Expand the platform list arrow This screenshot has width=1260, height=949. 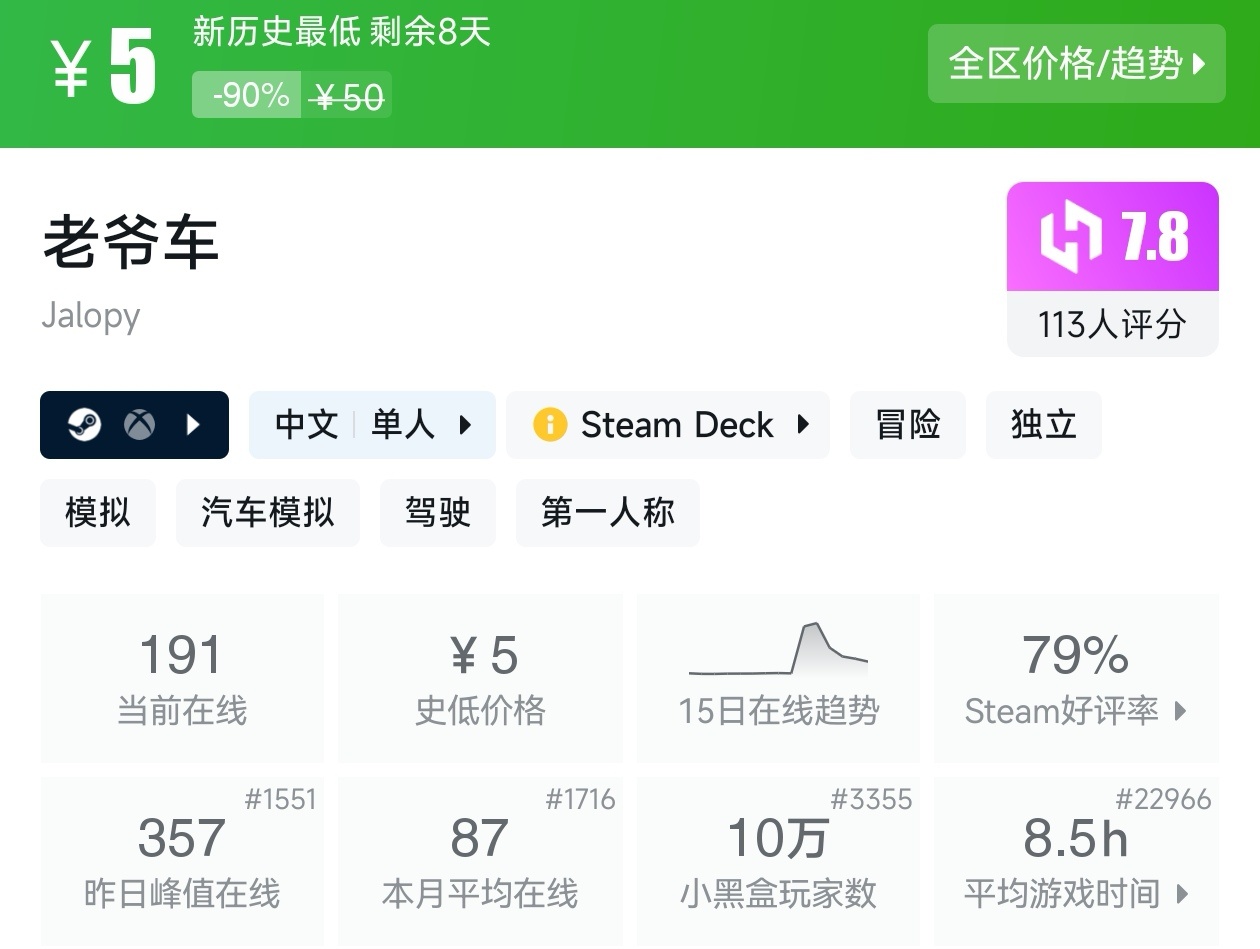pos(194,425)
